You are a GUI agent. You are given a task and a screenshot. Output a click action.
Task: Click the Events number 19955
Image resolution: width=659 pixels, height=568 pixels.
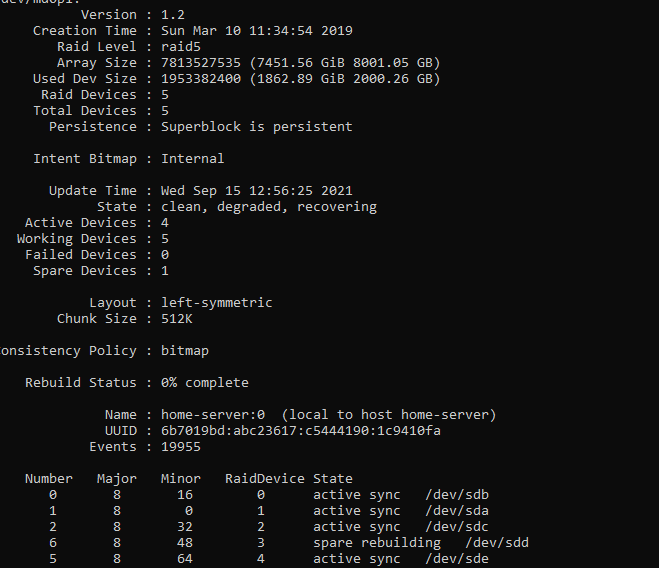coord(181,447)
